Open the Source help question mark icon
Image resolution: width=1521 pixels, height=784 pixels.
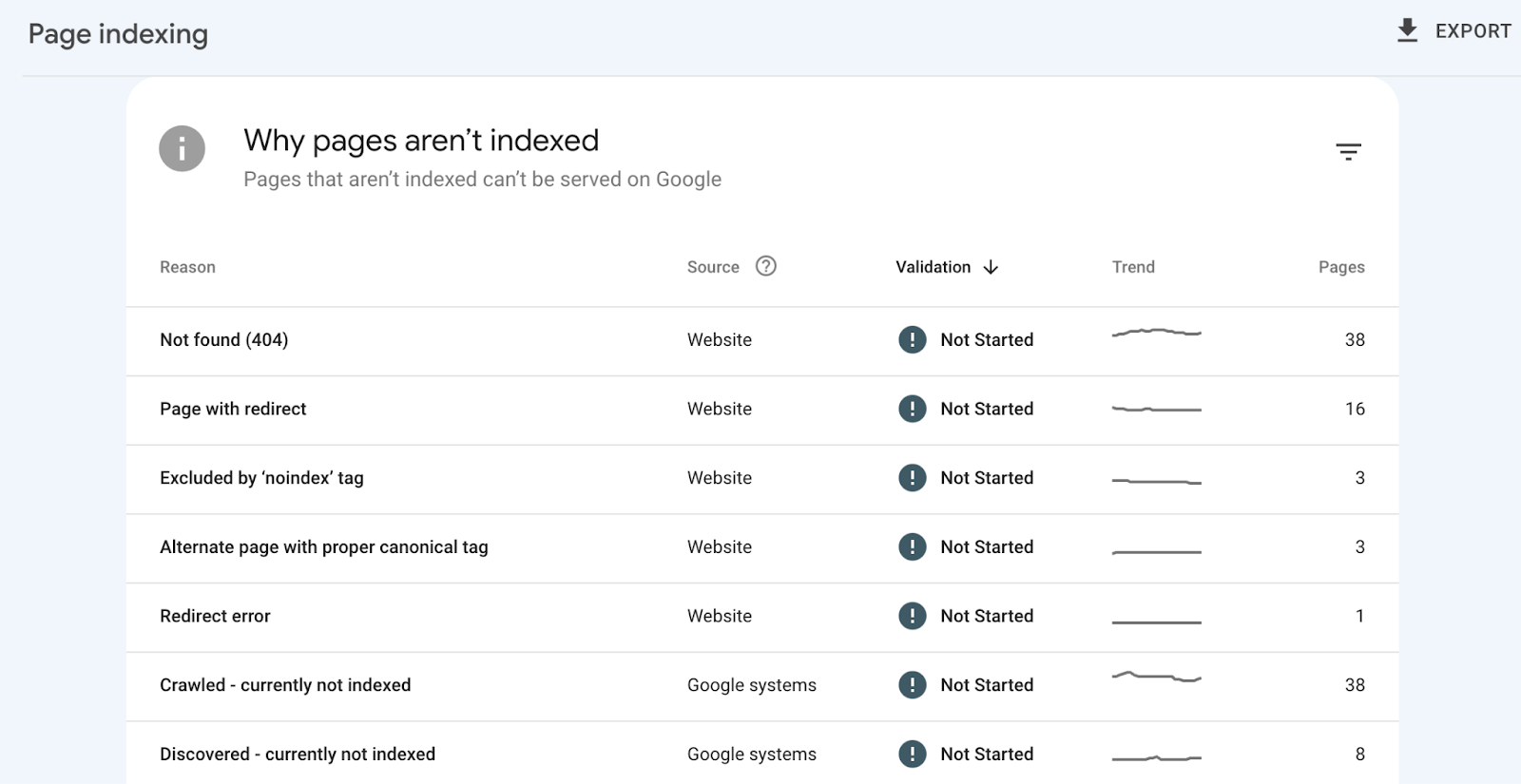click(x=765, y=266)
